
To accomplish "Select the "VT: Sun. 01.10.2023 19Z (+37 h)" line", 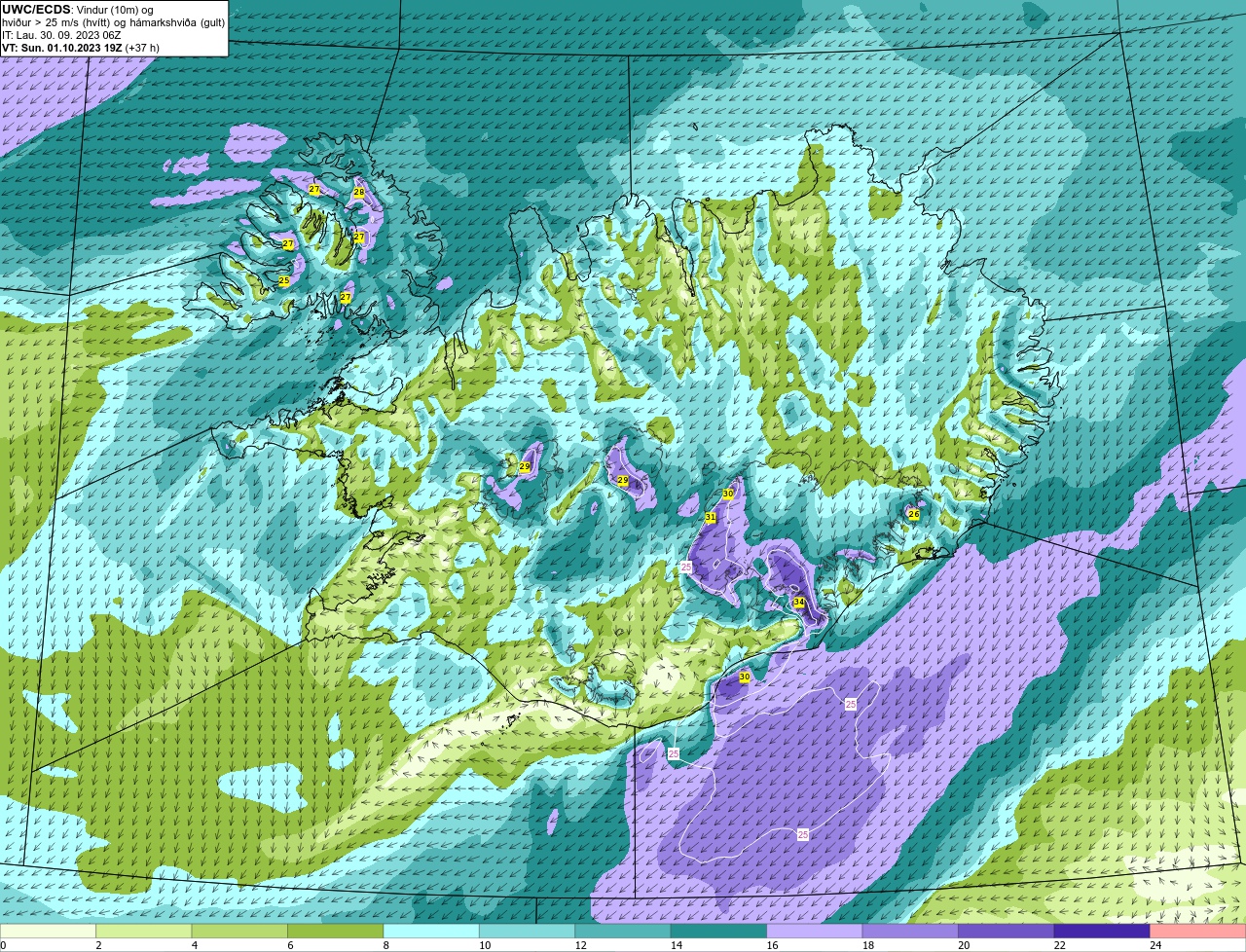I will [x=81, y=48].
